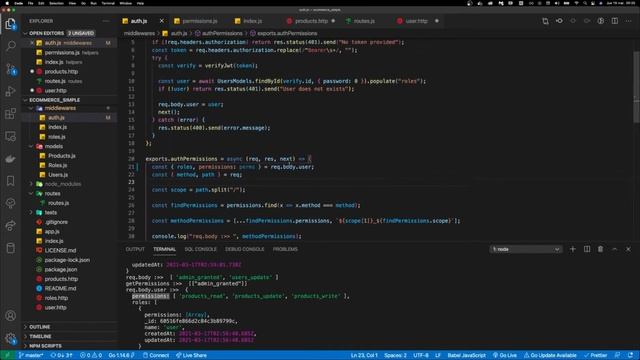Close the bottom panel

628,249
